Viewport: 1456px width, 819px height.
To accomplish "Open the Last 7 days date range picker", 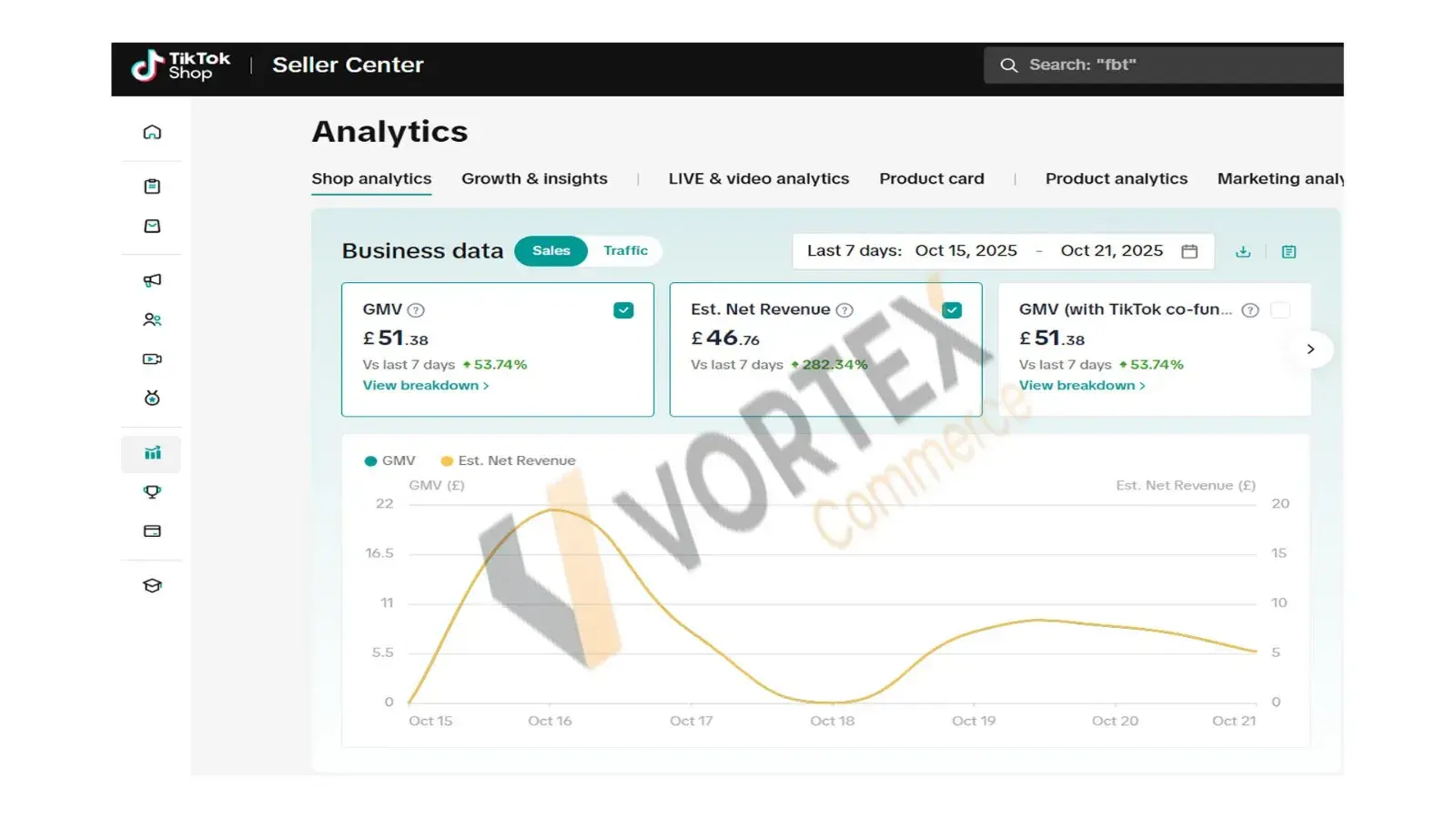I will pos(1002,251).
